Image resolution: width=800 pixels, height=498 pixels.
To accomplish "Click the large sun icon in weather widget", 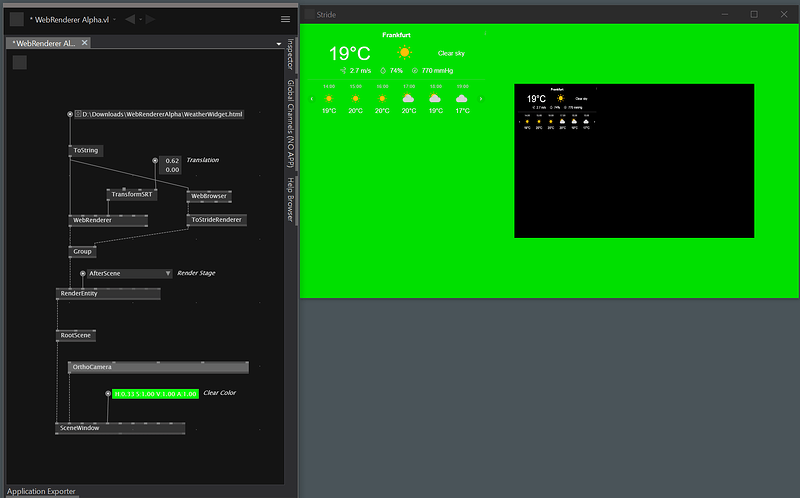I will click(405, 52).
